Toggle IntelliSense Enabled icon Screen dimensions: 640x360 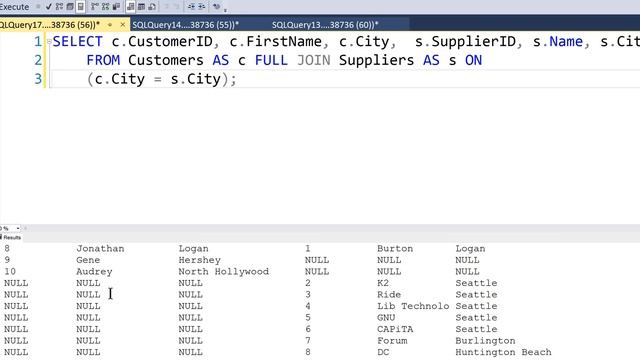pyautogui.click(x=80, y=7)
